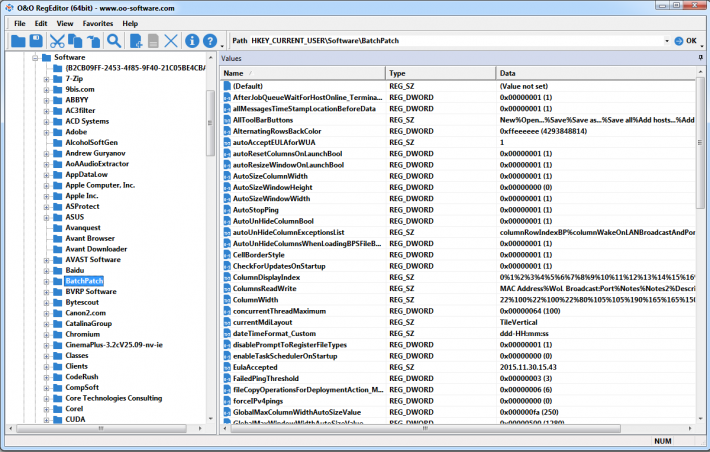Click the icon next to forceIPv4pings value

coord(227,401)
